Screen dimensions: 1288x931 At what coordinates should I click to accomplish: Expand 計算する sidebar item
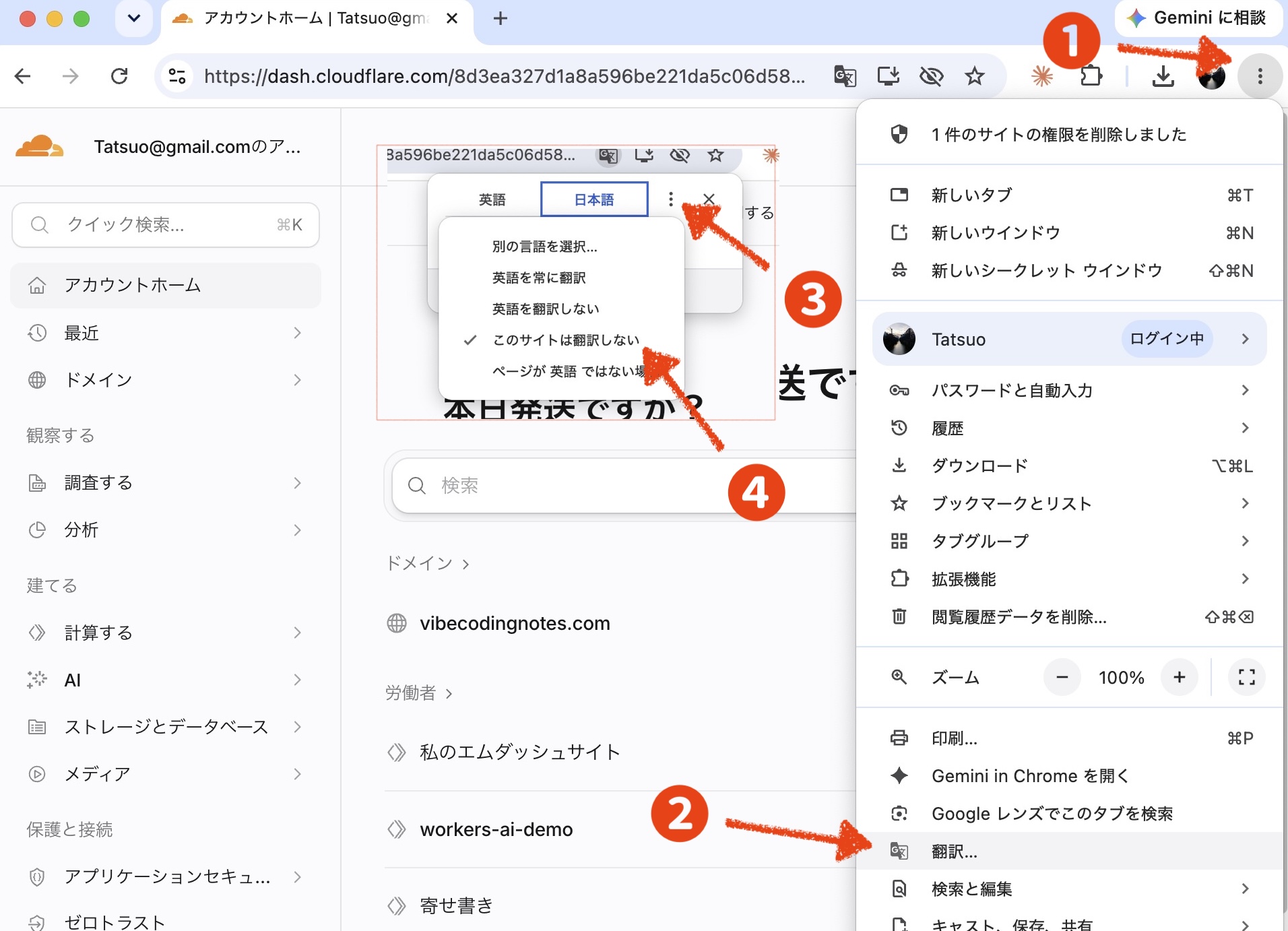click(166, 633)
